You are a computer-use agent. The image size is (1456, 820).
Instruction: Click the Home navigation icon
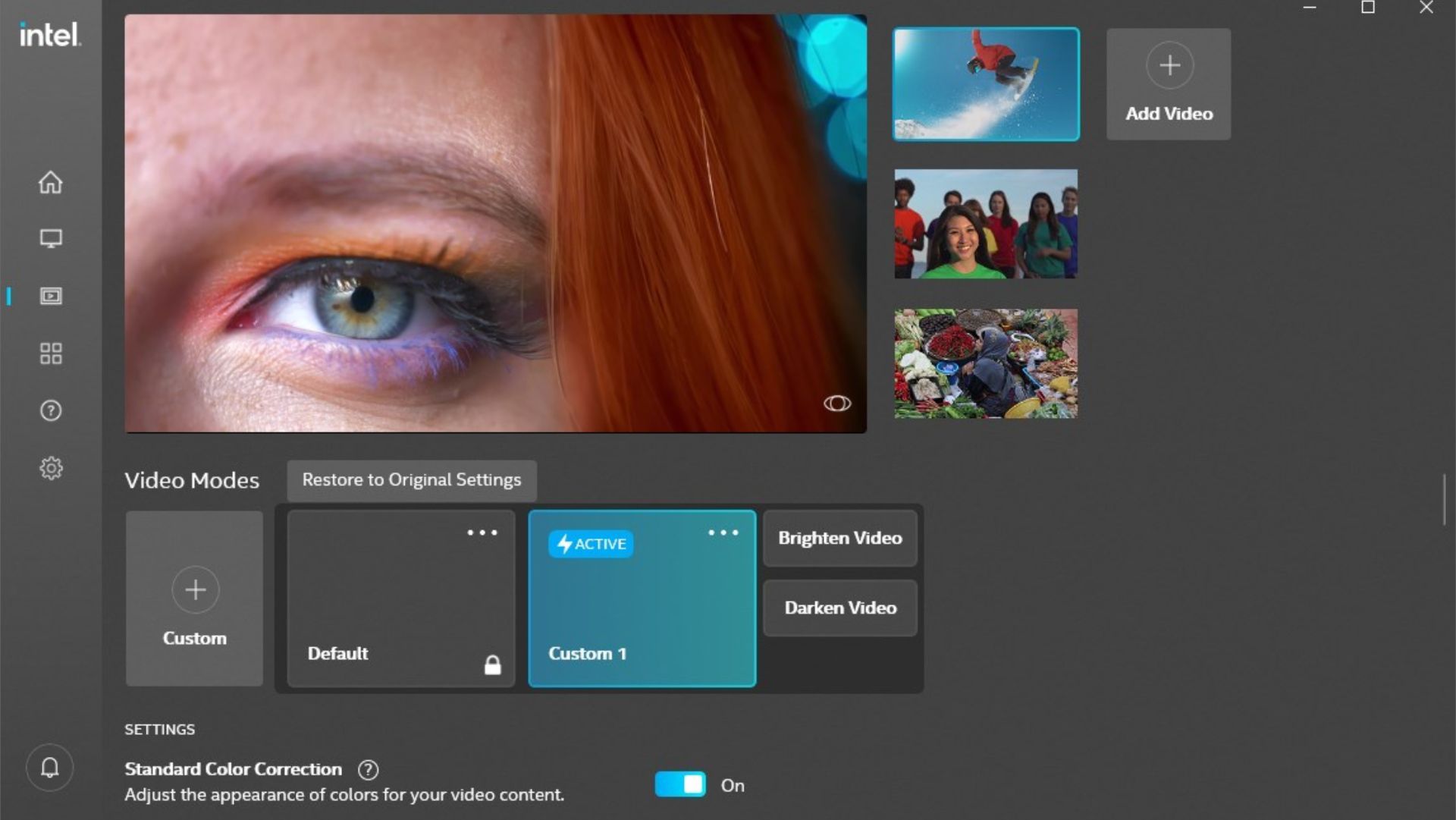(50, 182)
